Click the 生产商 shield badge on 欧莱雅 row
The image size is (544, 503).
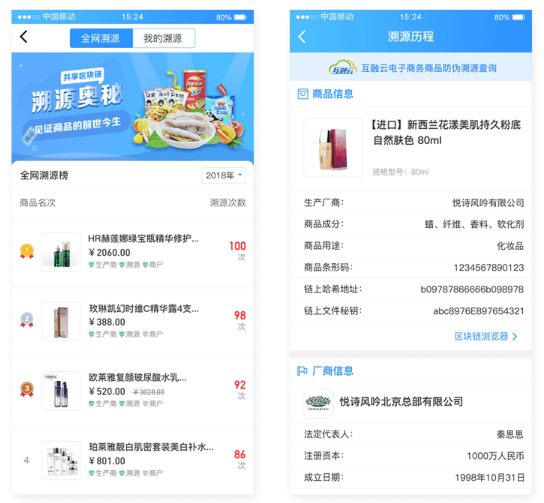pos(103,404)
